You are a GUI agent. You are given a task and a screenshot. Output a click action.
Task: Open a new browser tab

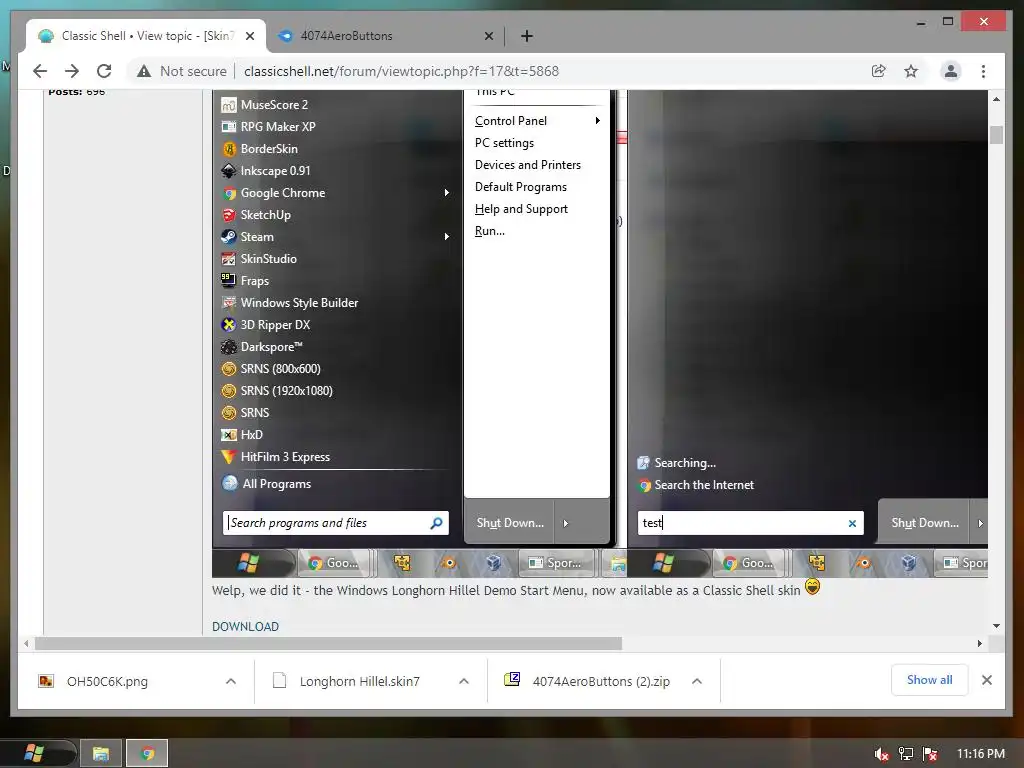(x=527, y=36)
